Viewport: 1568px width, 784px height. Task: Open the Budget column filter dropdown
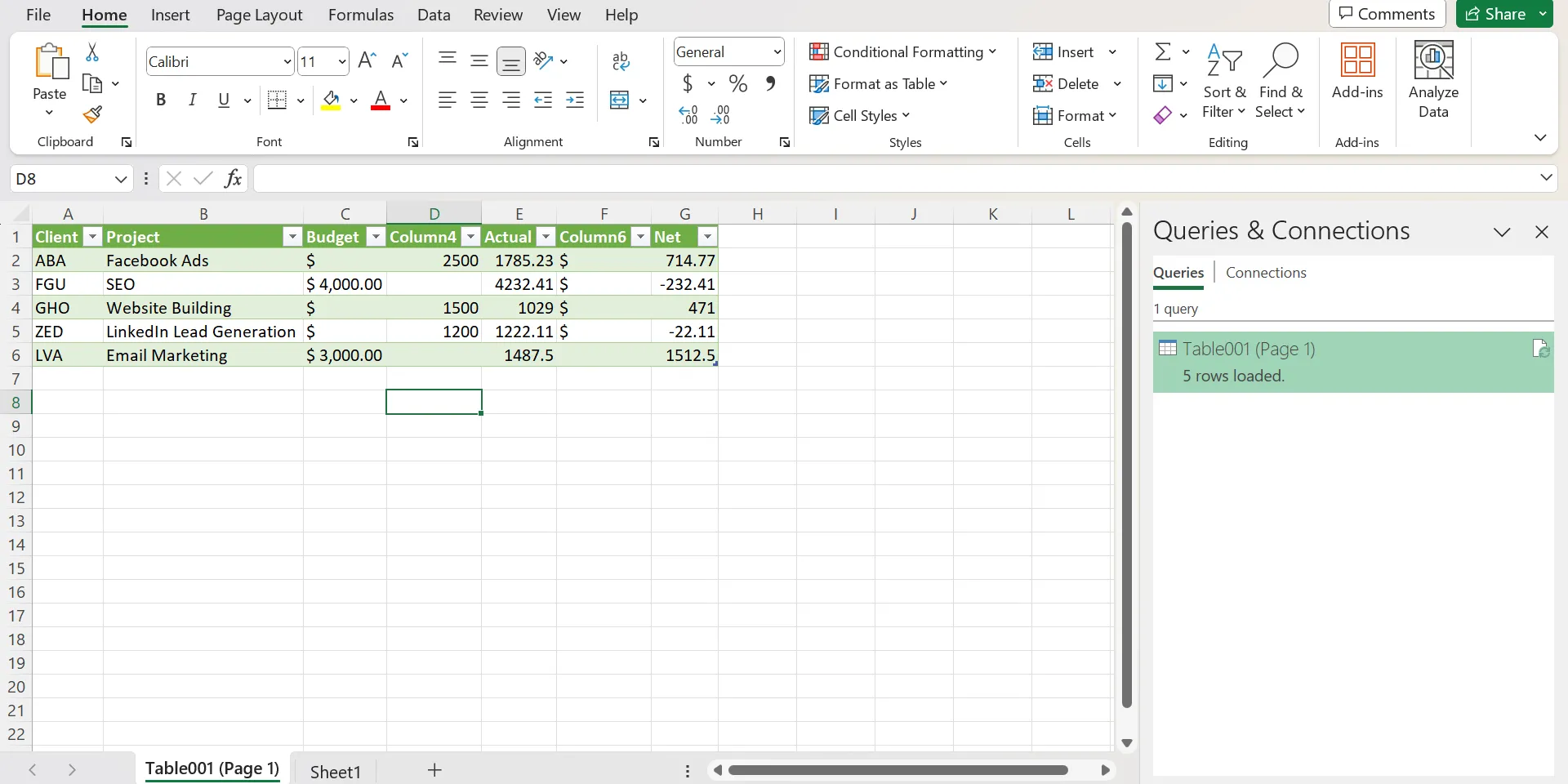coord(376,236)
